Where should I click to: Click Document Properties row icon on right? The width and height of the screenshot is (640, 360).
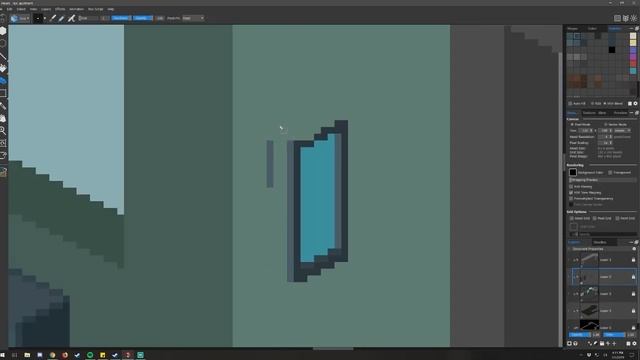tap(634, 249)
